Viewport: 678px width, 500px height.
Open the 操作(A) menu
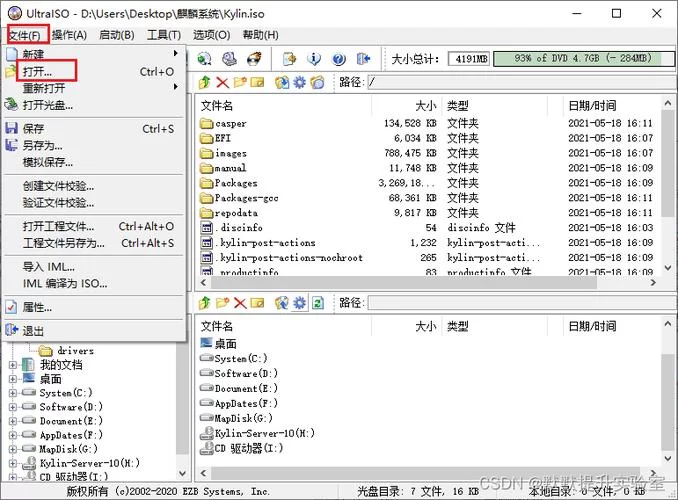70,35
